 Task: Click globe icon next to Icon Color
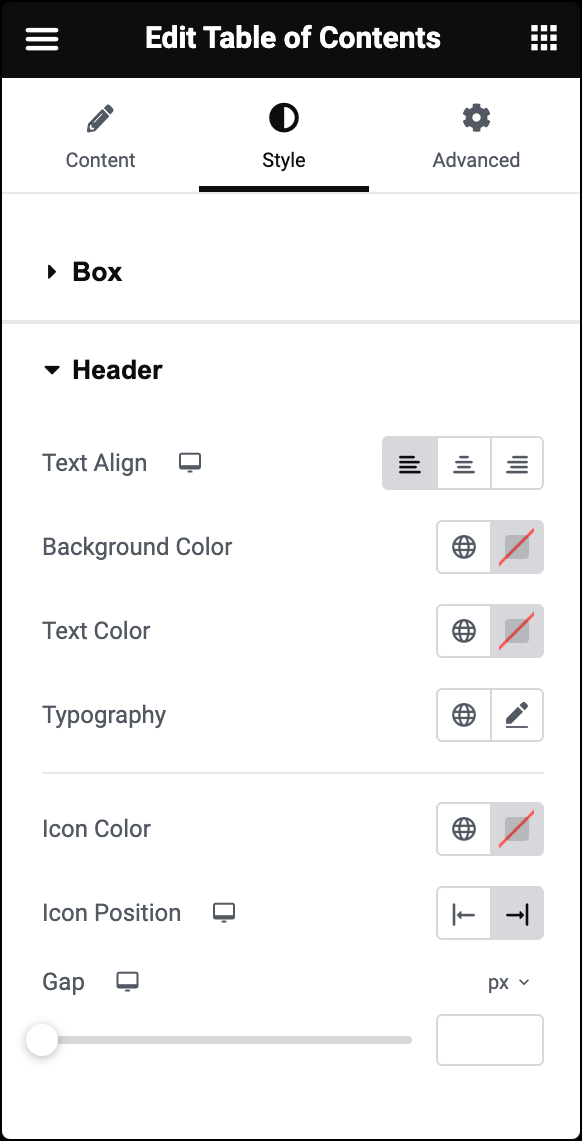(463, 829)
